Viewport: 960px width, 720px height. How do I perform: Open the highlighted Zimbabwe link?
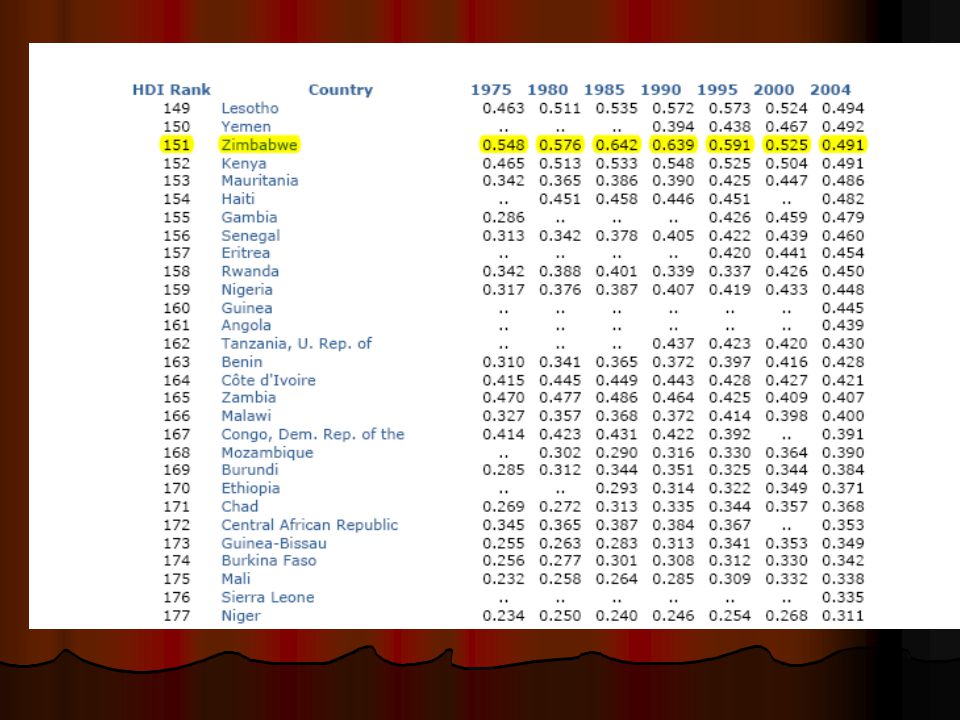[x=259, y=145]
